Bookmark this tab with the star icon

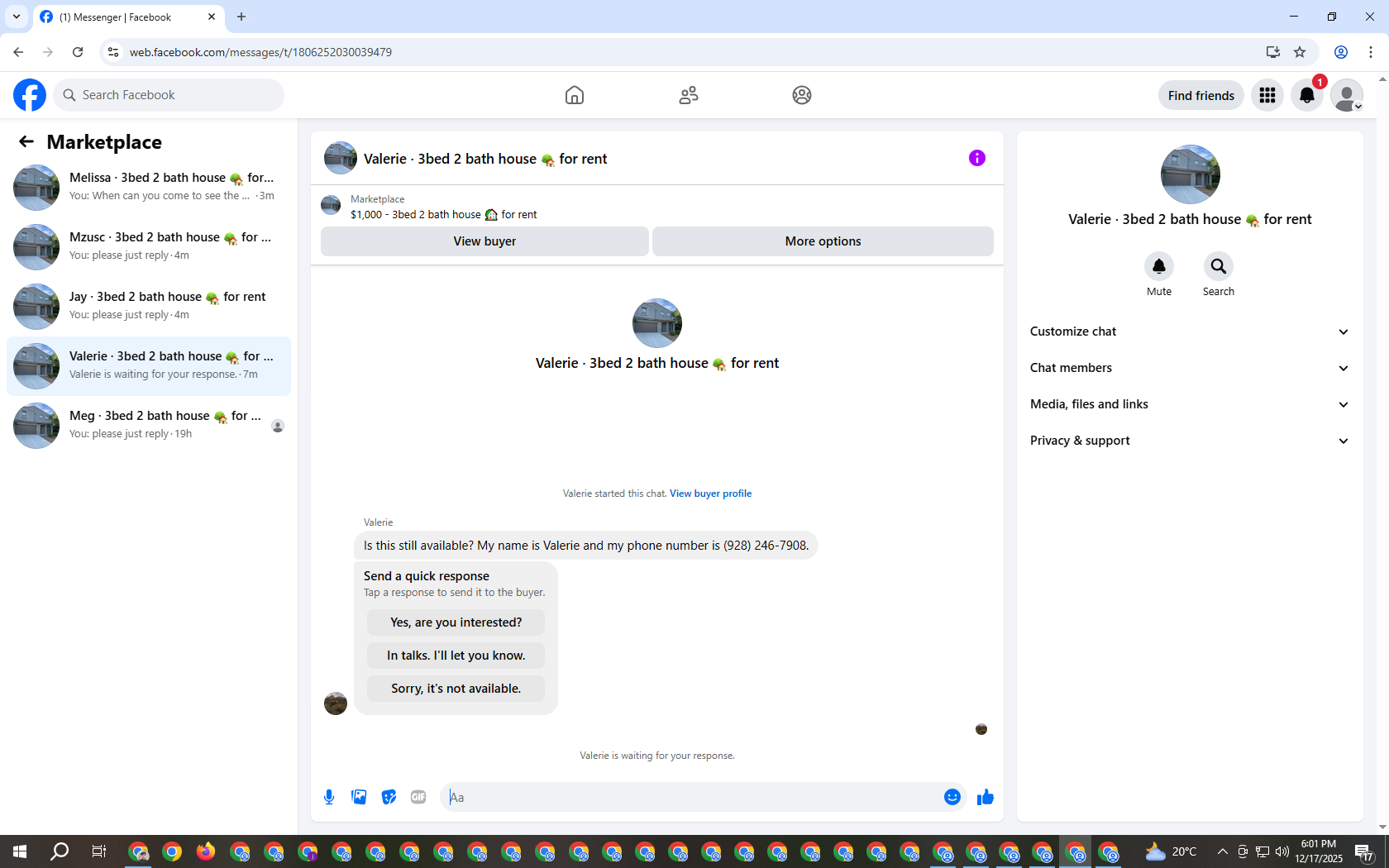(x=1300, y=52)
